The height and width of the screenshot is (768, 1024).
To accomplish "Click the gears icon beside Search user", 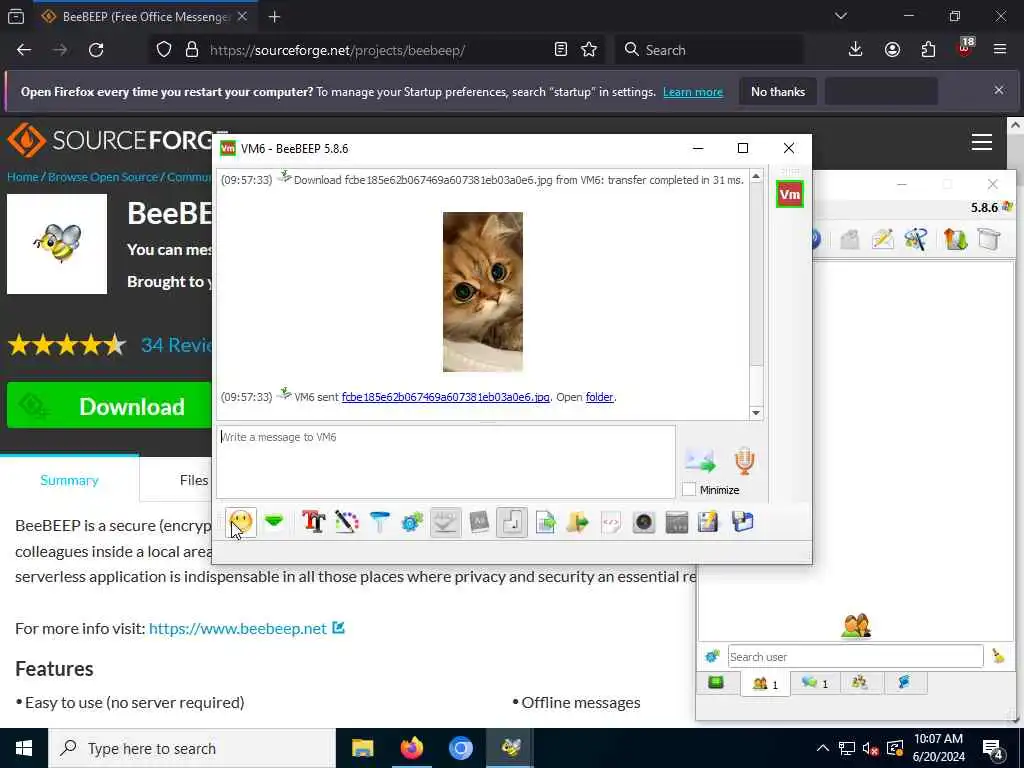I will pyautogui.click(x=712, y=656).
